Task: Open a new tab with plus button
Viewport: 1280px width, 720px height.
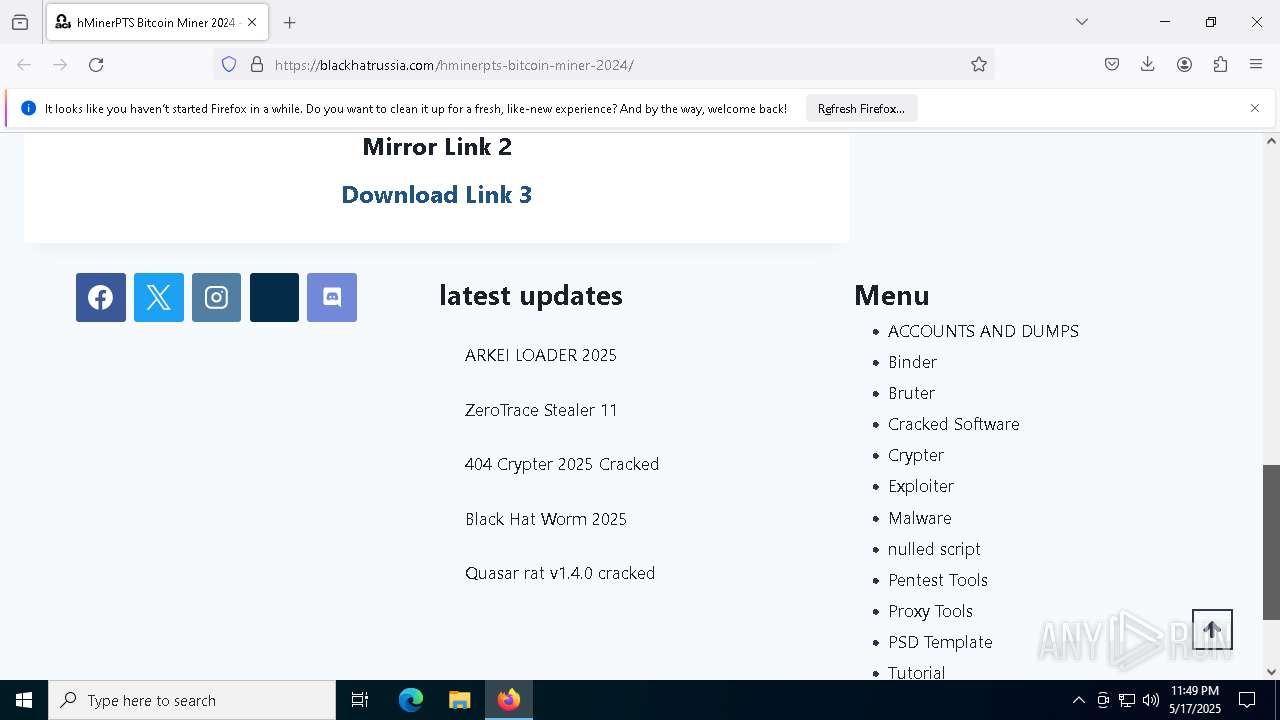Action: pos(290,22)
